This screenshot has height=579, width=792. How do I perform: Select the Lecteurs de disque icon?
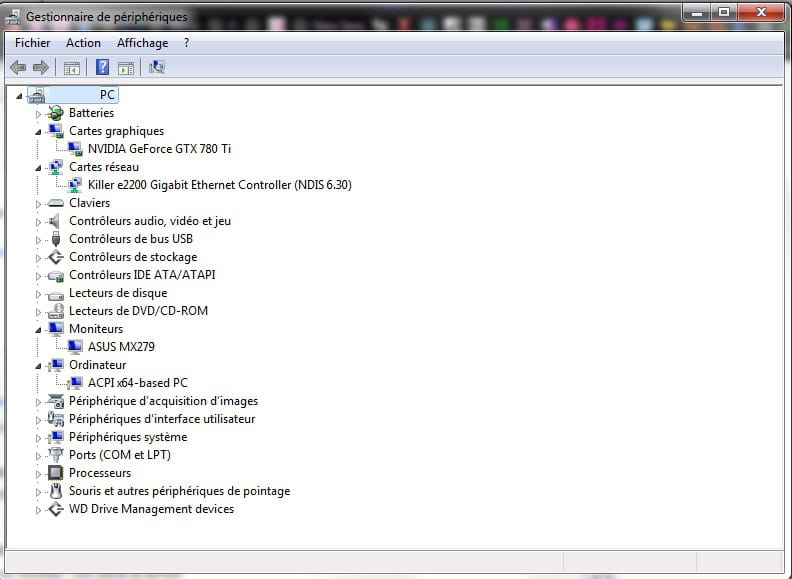click(56, 294)
